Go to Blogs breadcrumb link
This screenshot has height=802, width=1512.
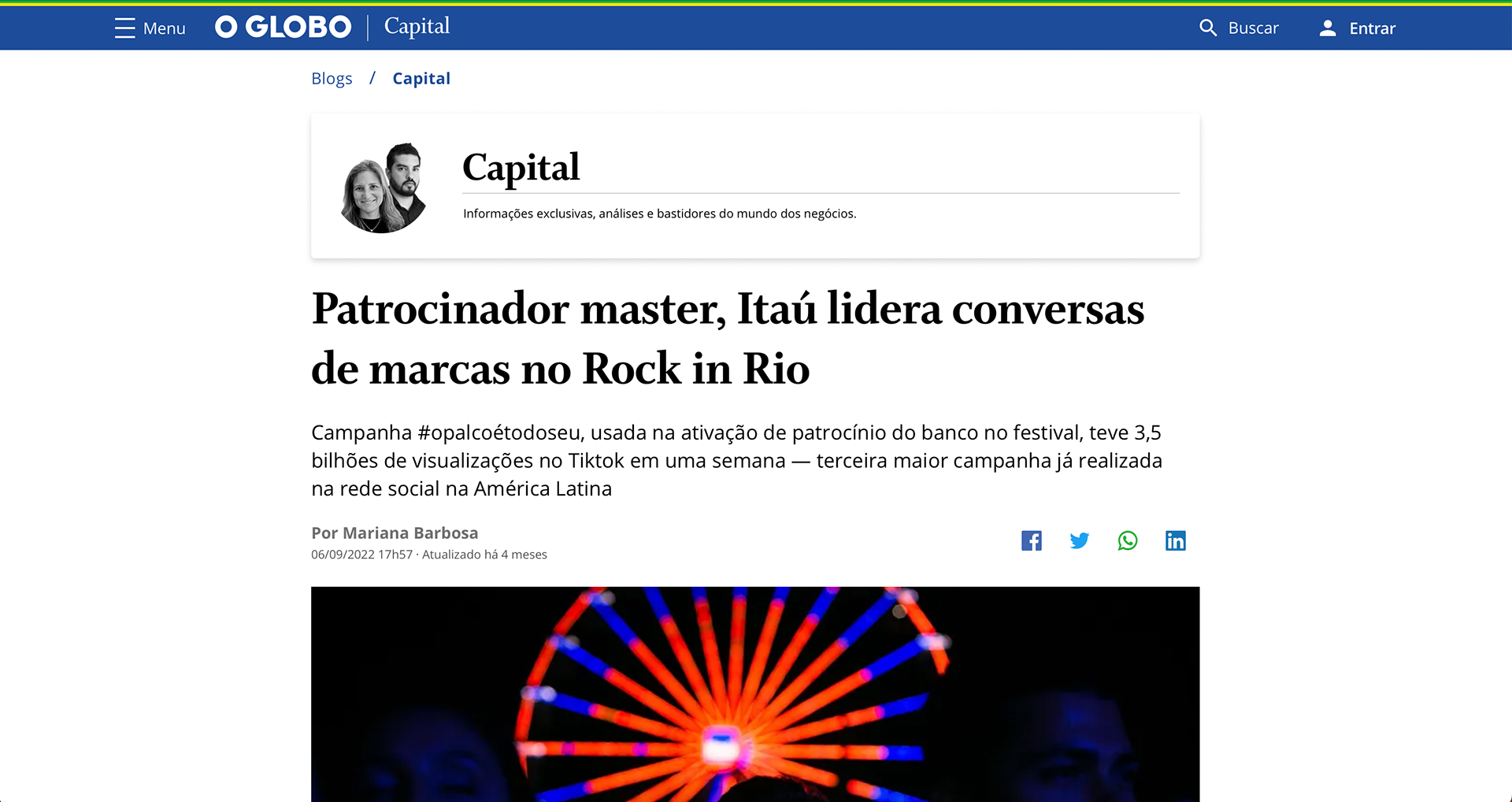point(332,79)
